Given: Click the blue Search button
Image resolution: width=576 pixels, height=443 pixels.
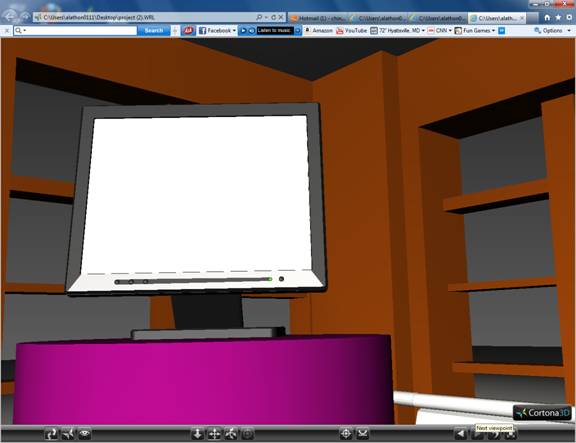Looking at the screenshot, I should coord(154,30).
